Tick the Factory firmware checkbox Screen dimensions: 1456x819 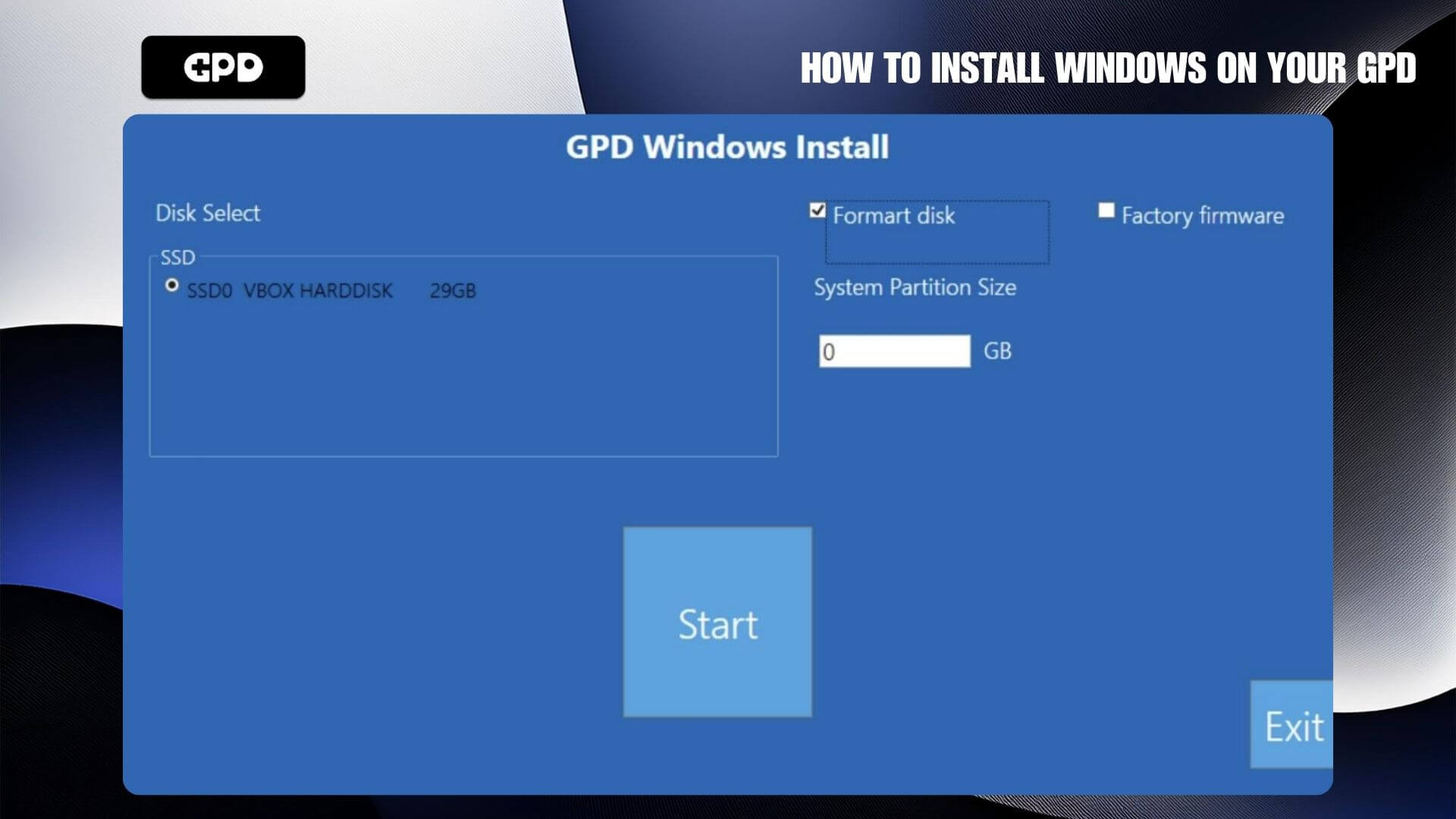click(x=1106, y=210)
